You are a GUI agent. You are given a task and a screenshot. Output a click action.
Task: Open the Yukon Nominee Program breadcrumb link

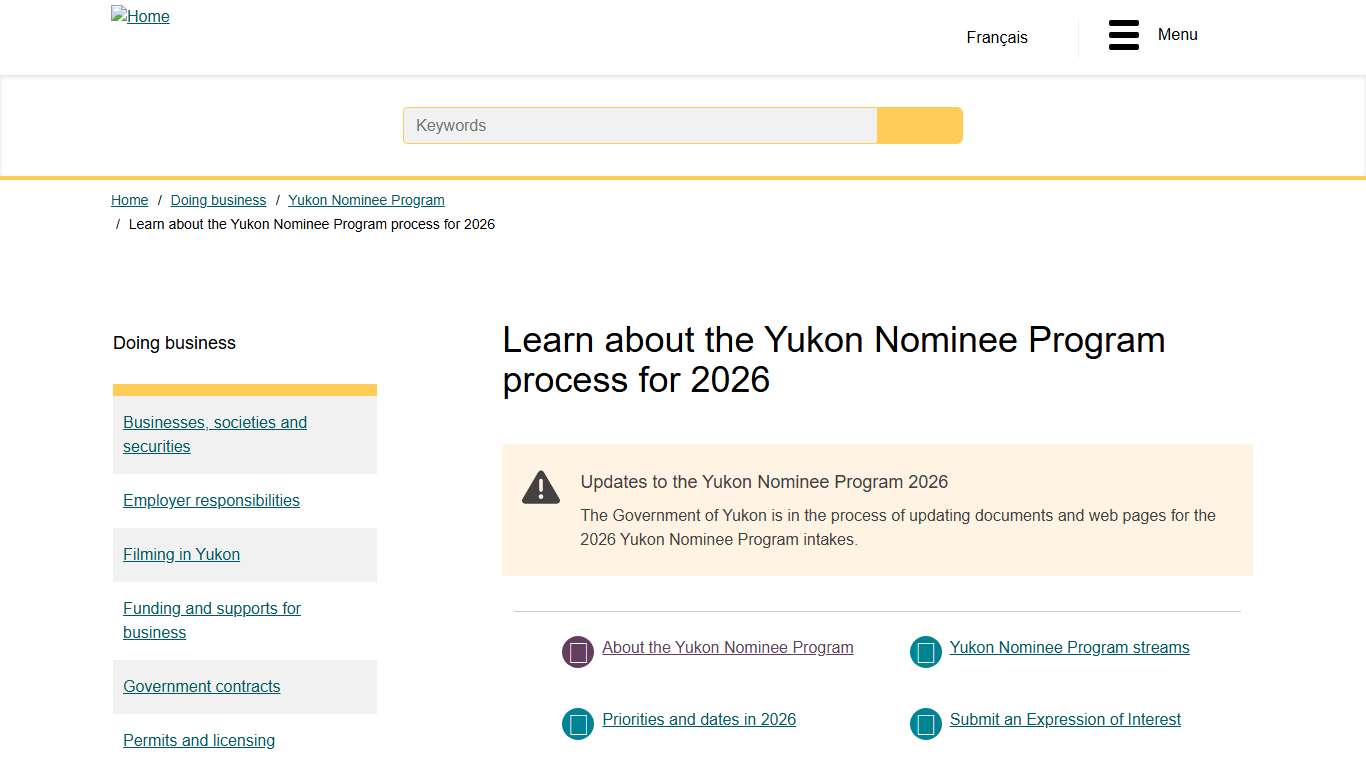pos(366,200)
